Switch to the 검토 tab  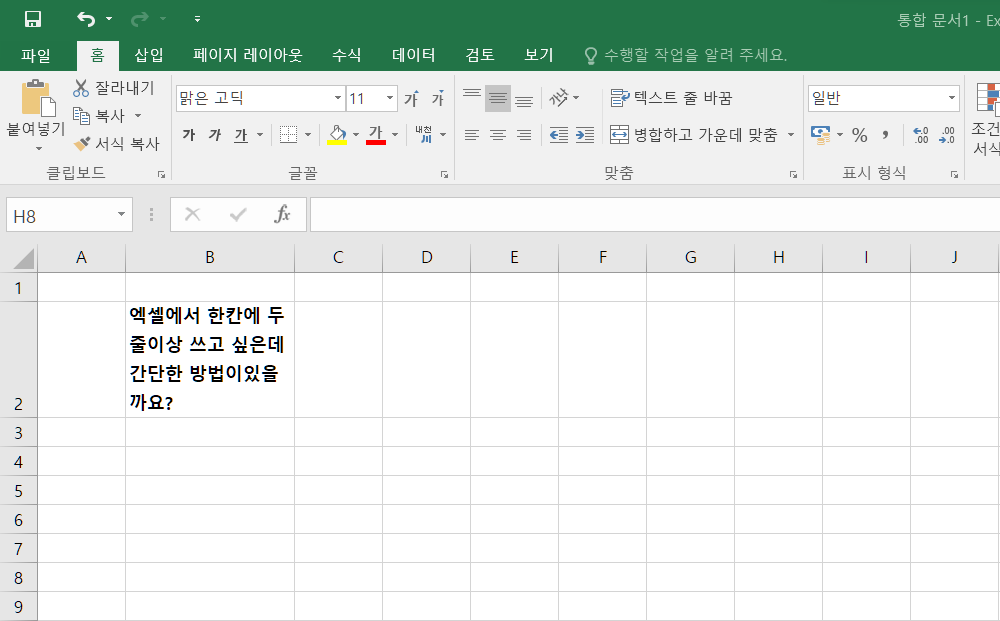coord(480,55)
